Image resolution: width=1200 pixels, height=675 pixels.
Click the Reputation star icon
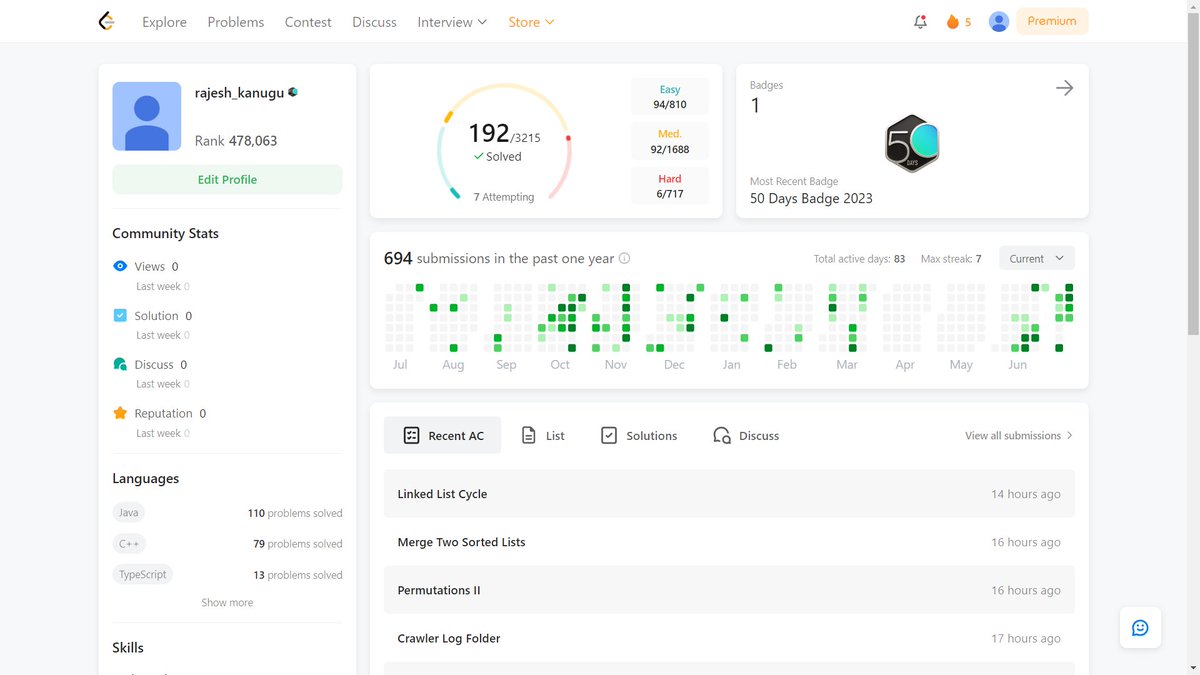point(120,413)
